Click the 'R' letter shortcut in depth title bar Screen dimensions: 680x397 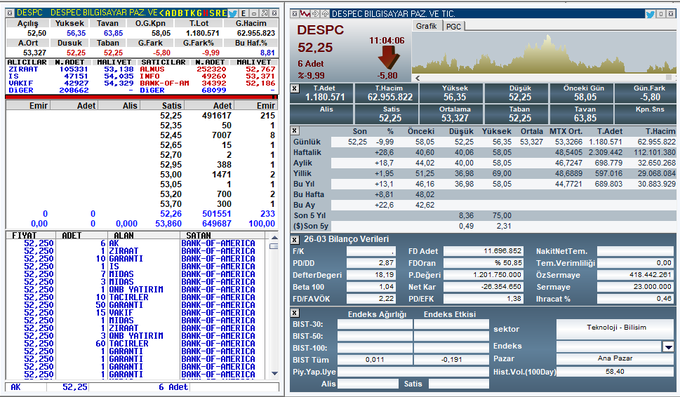(218, 13)
